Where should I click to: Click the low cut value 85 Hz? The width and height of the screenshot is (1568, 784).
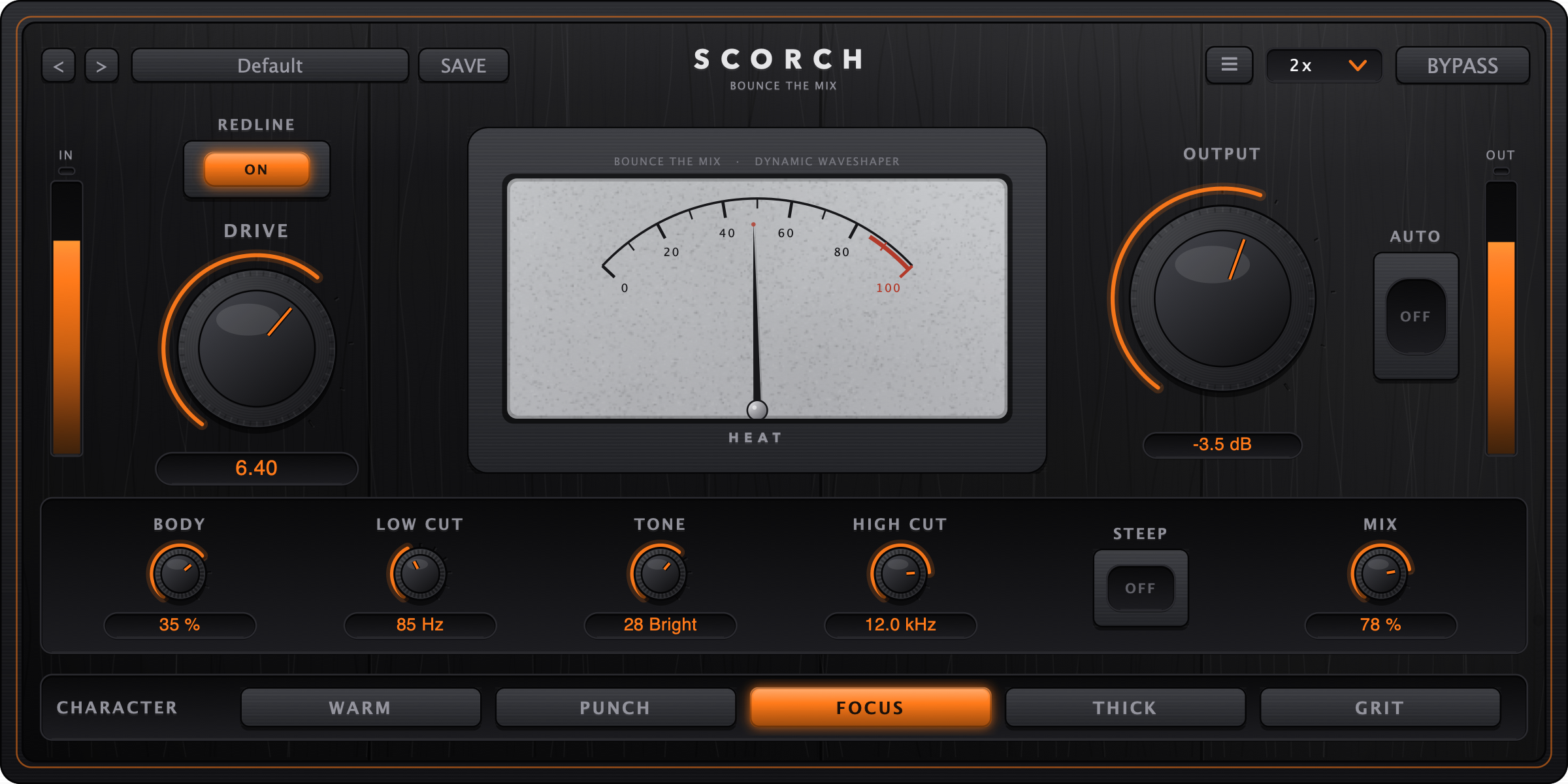click(x=420, y=625)
